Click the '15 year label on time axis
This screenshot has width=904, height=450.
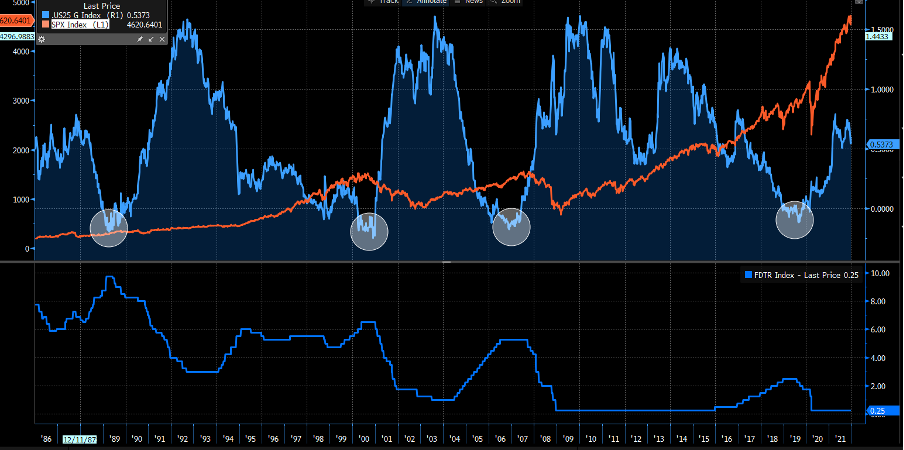click(704, 439)
